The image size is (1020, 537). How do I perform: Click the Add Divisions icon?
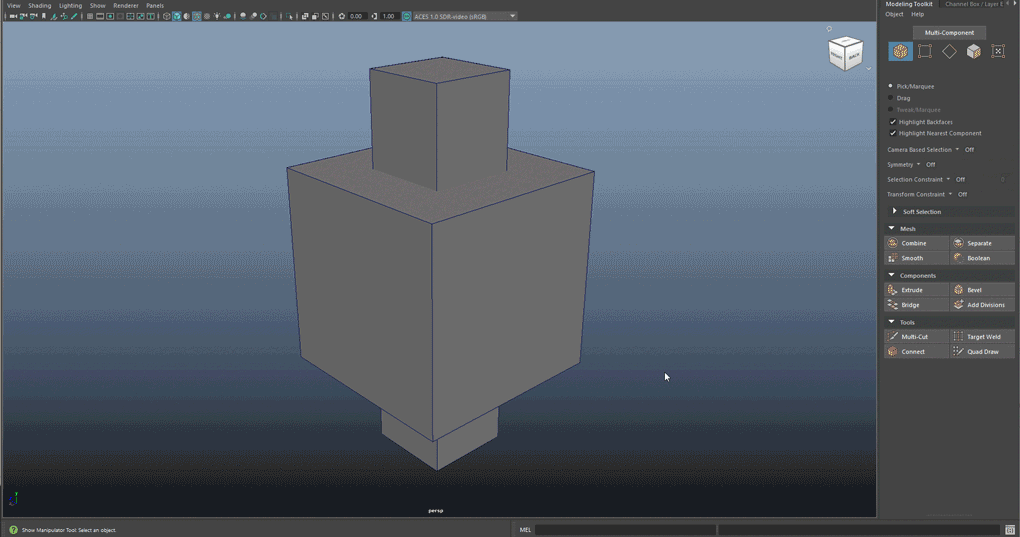(x=958, y=305)
